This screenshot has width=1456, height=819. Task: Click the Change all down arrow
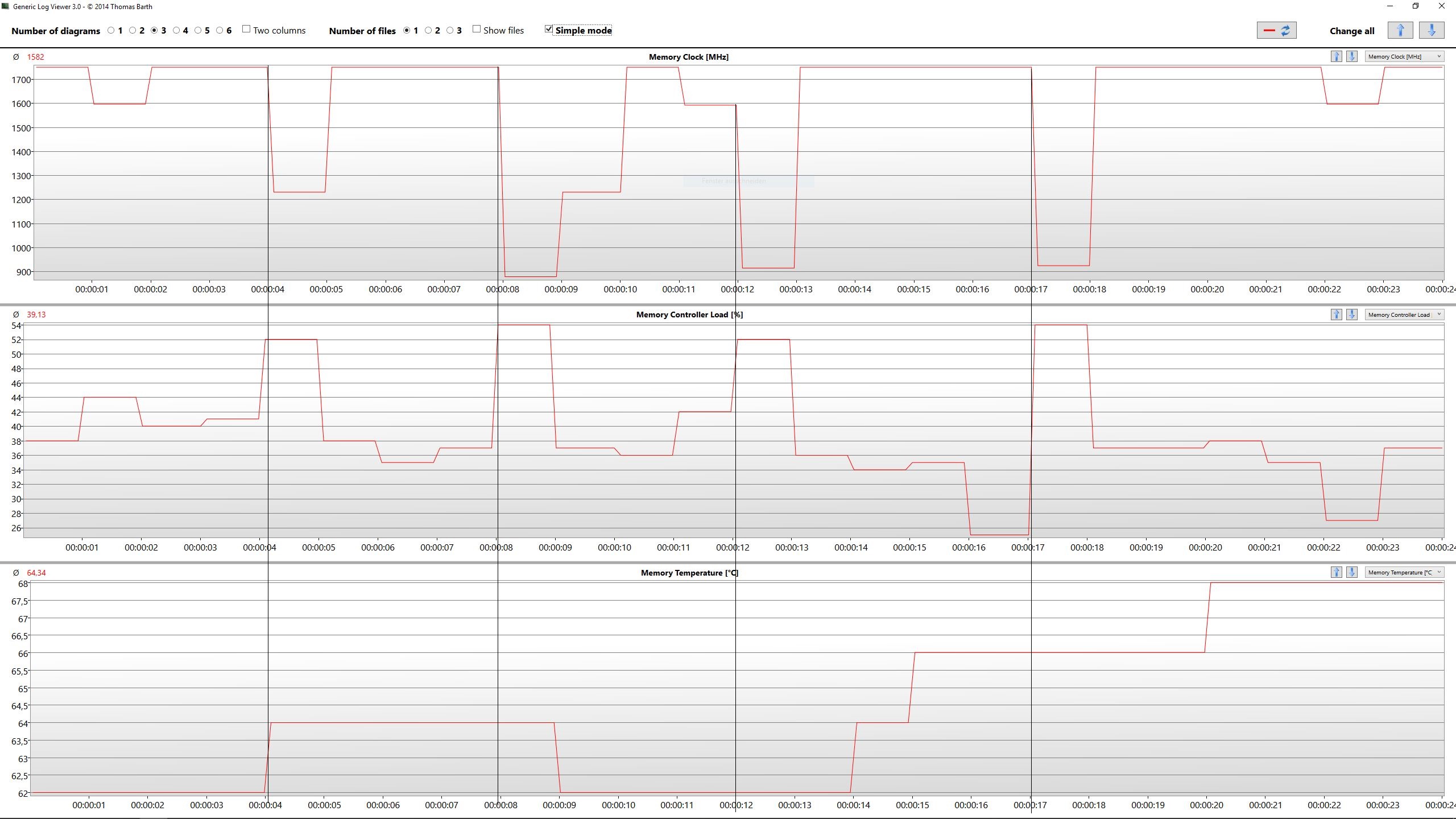[1432, 30]
